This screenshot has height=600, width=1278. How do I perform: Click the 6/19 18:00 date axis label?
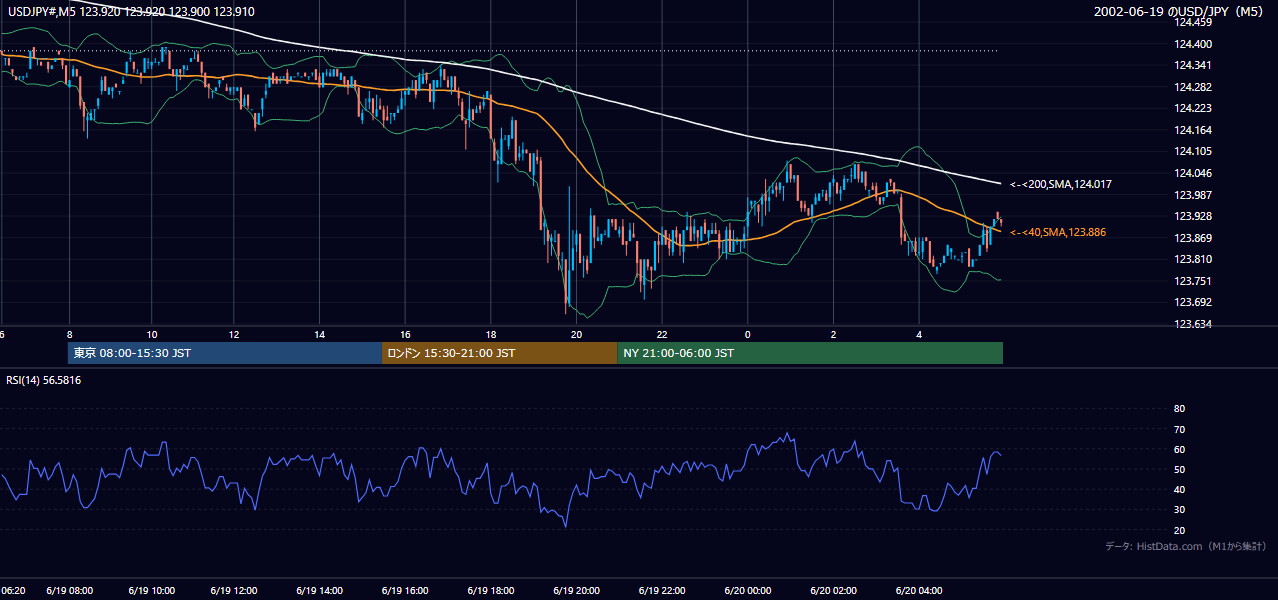coord(491,590)
